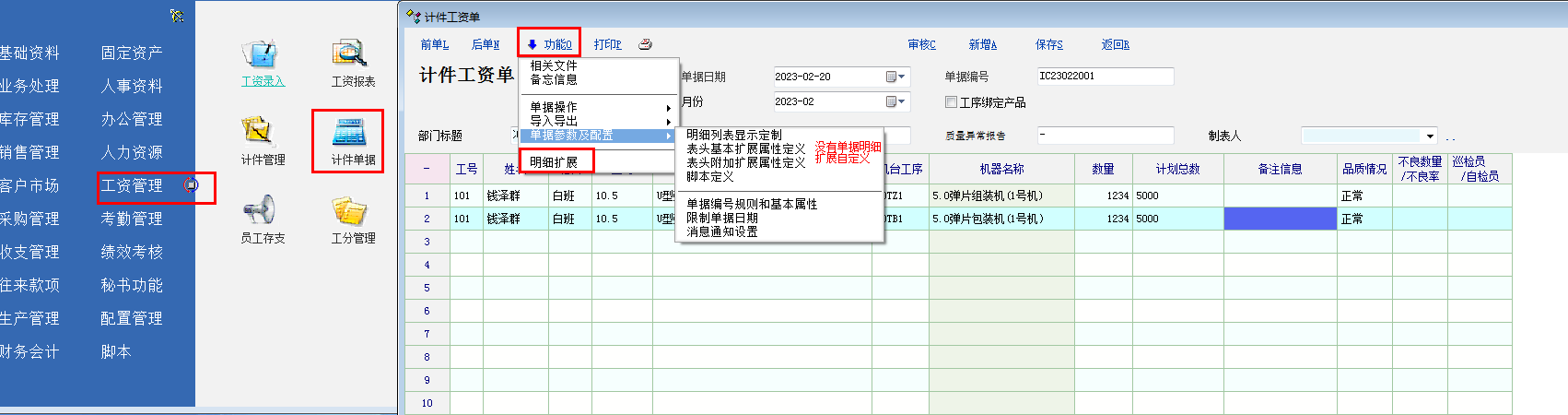
Task: Expand the 单据操作 submenu
Action: tap(599, 107)
